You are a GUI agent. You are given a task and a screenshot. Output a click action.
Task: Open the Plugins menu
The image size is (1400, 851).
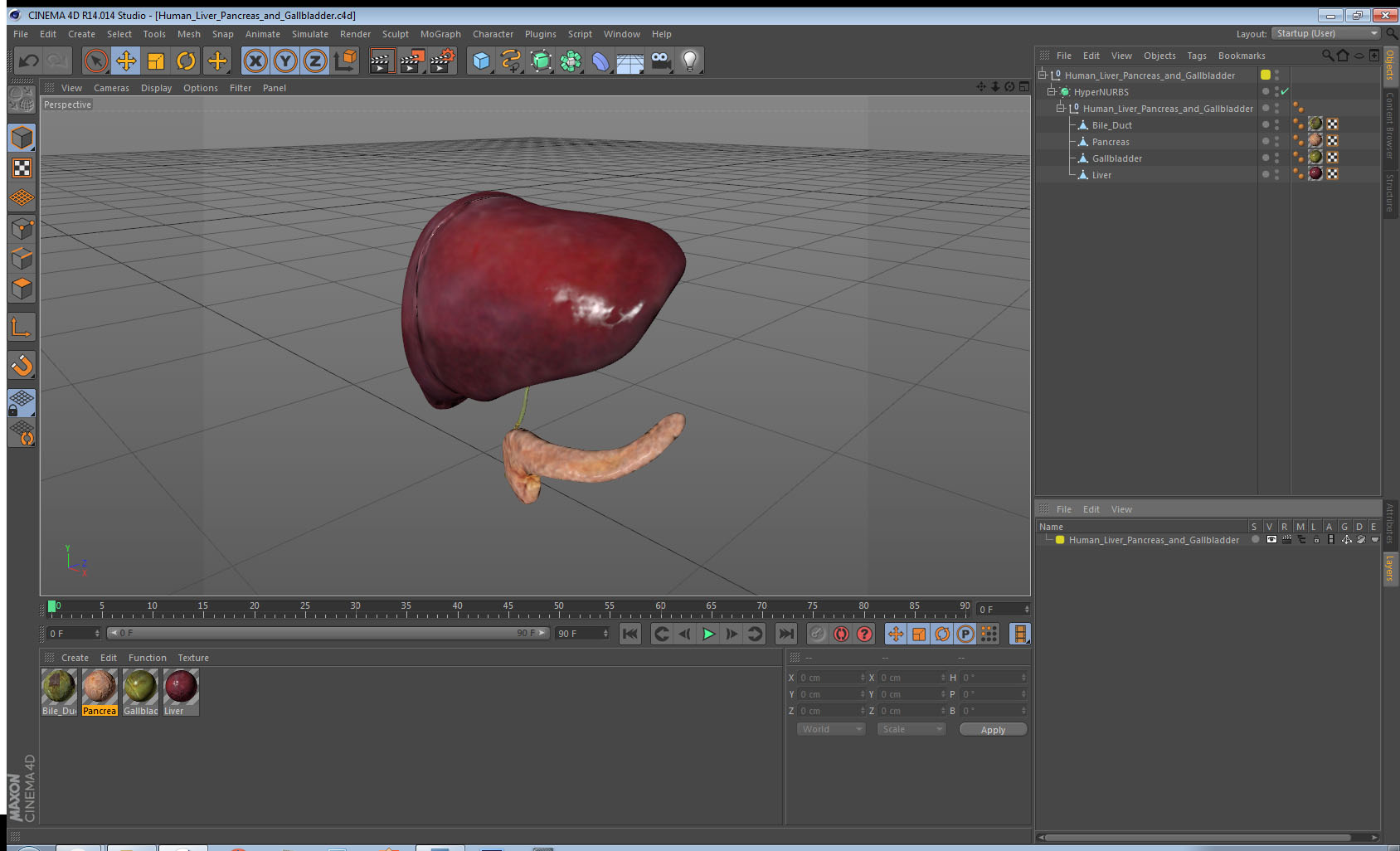pos(540,34)
